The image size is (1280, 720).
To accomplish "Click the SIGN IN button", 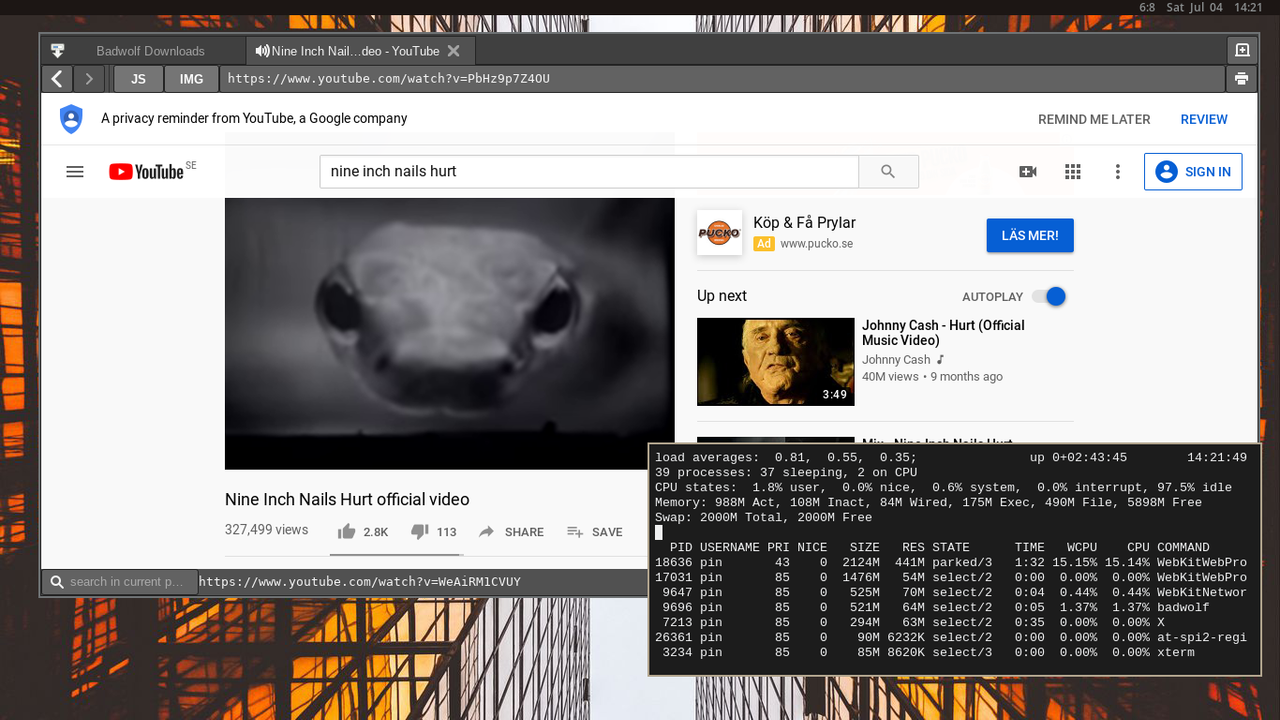I will coord(1193,172).
